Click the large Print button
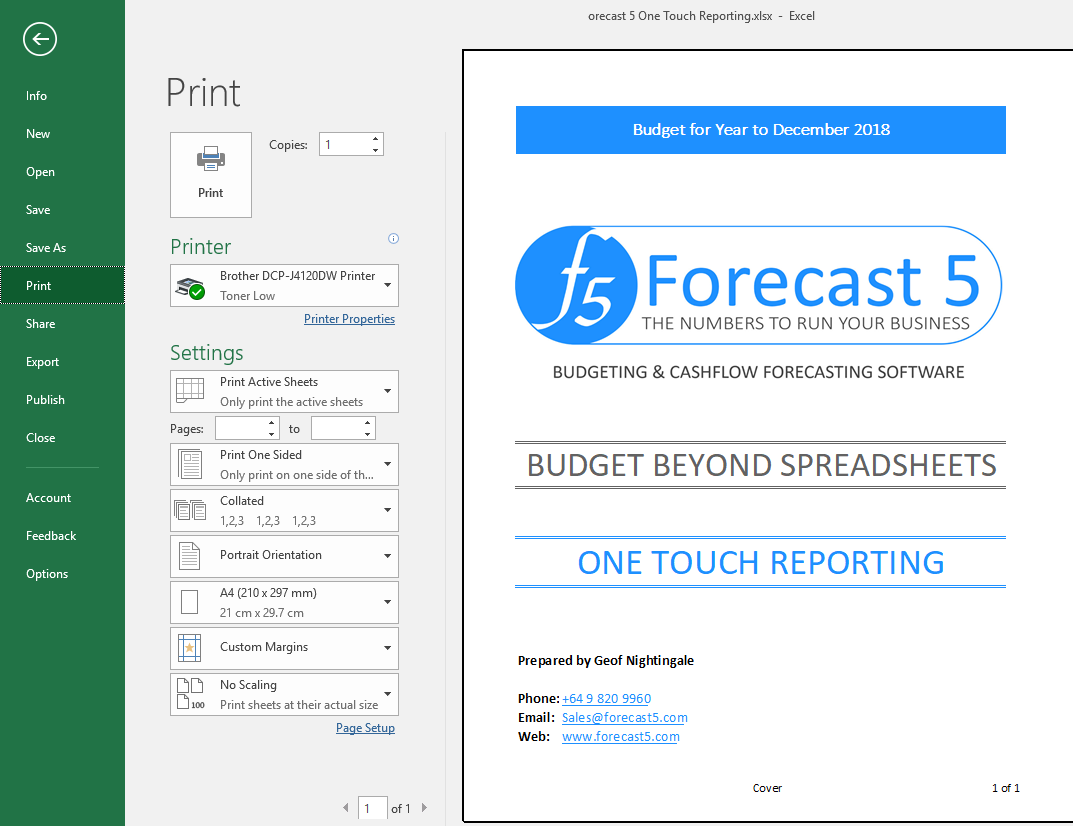Screen dimensions: 1073x826 211,175
